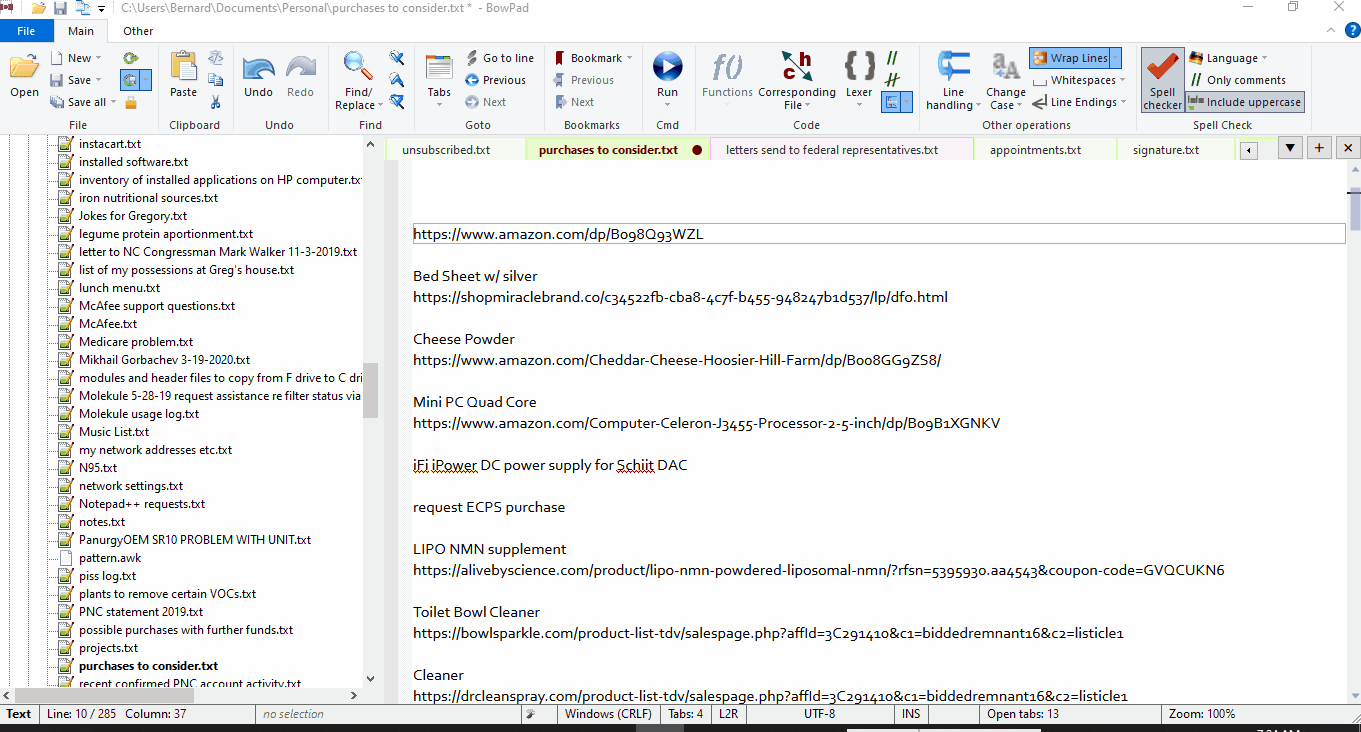
Task: Select the Change Case icon
Action: pyautogui.click(x=1005, y=78)
